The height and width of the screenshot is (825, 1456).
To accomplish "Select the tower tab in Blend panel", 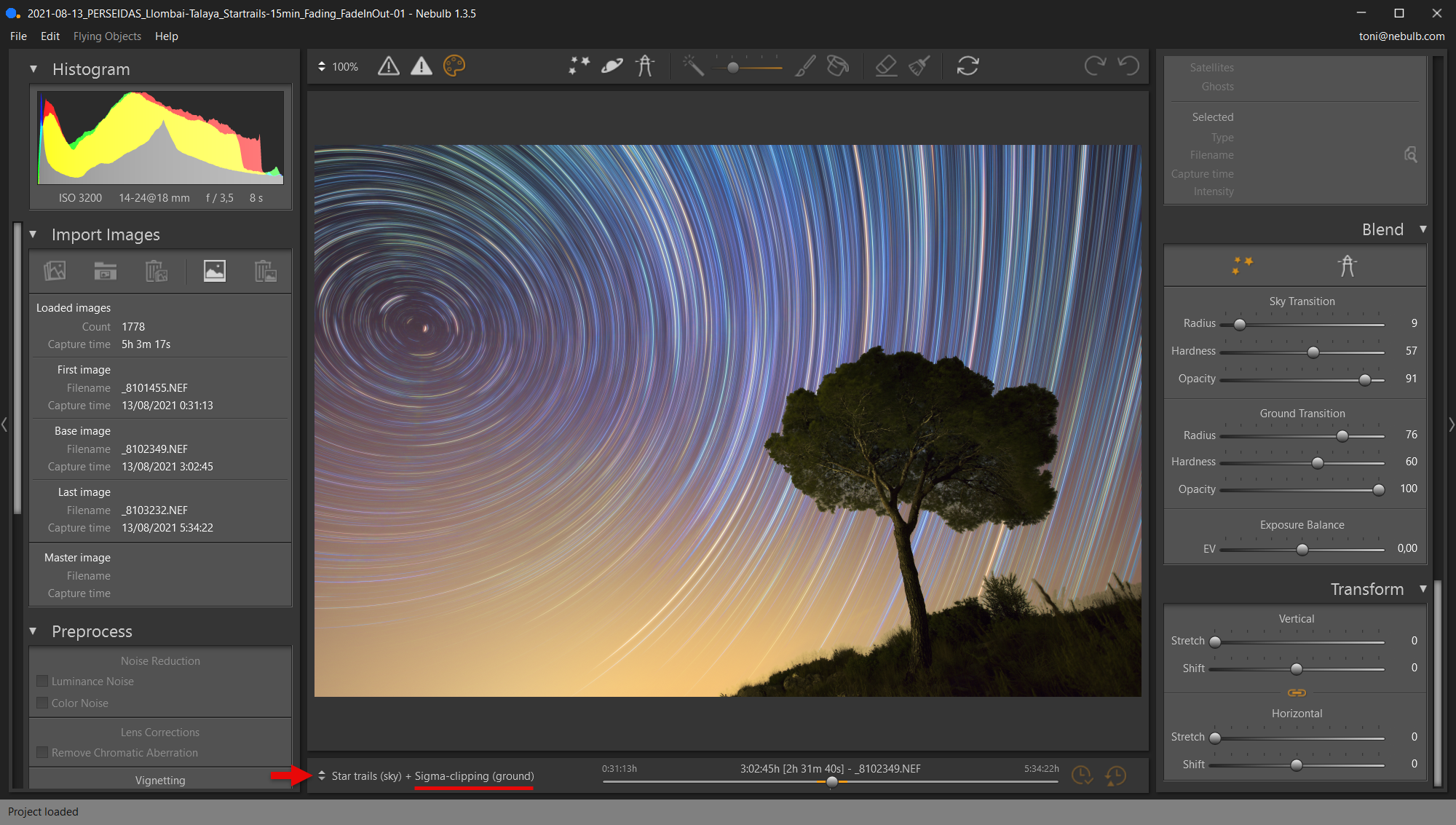I will [1348, 266].
